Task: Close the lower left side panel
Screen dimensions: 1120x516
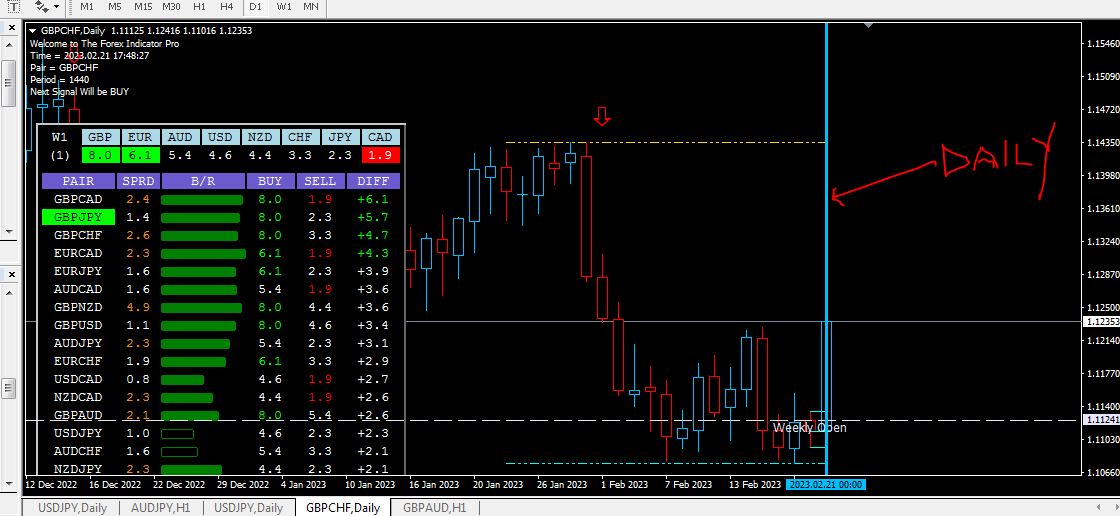Action: (11, 273)
